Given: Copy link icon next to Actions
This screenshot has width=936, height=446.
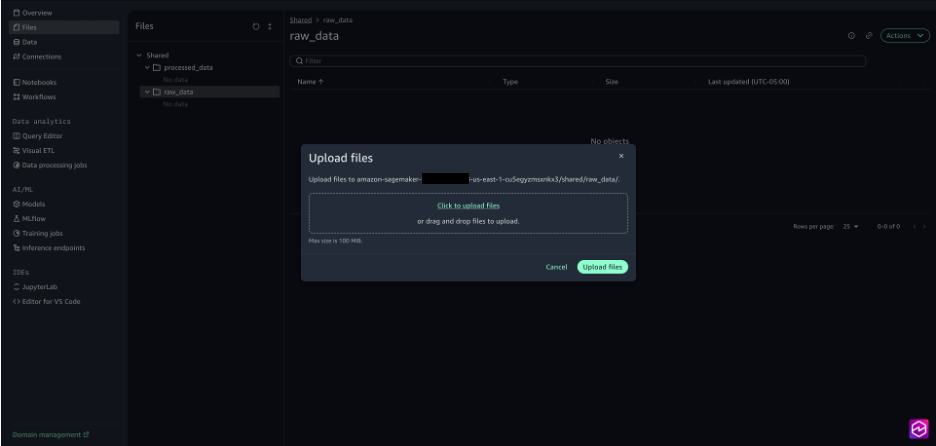Looking at the screenshot, I should coord(869,36).
